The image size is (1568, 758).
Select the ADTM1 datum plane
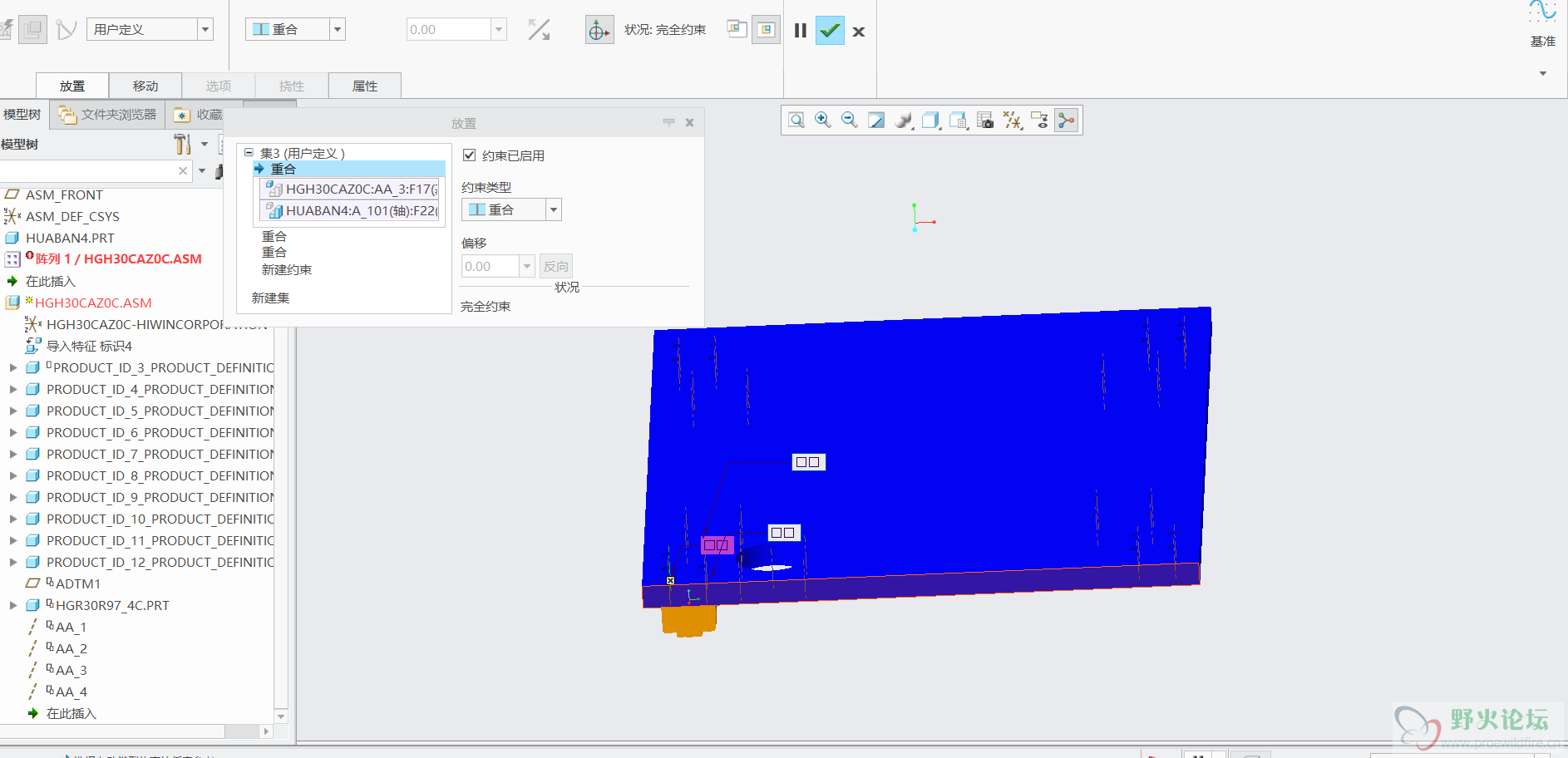pos(77,583)
